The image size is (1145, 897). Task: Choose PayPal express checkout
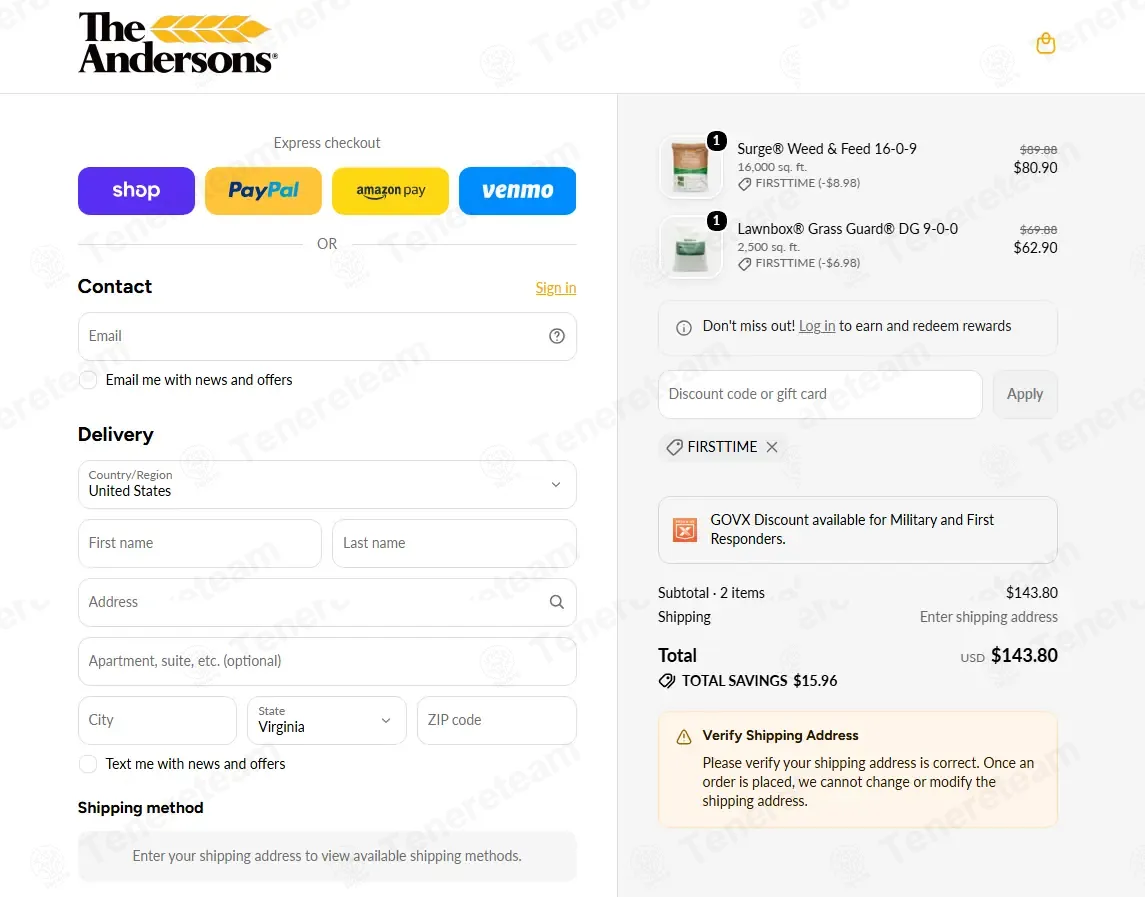click(x=264, y=191)
